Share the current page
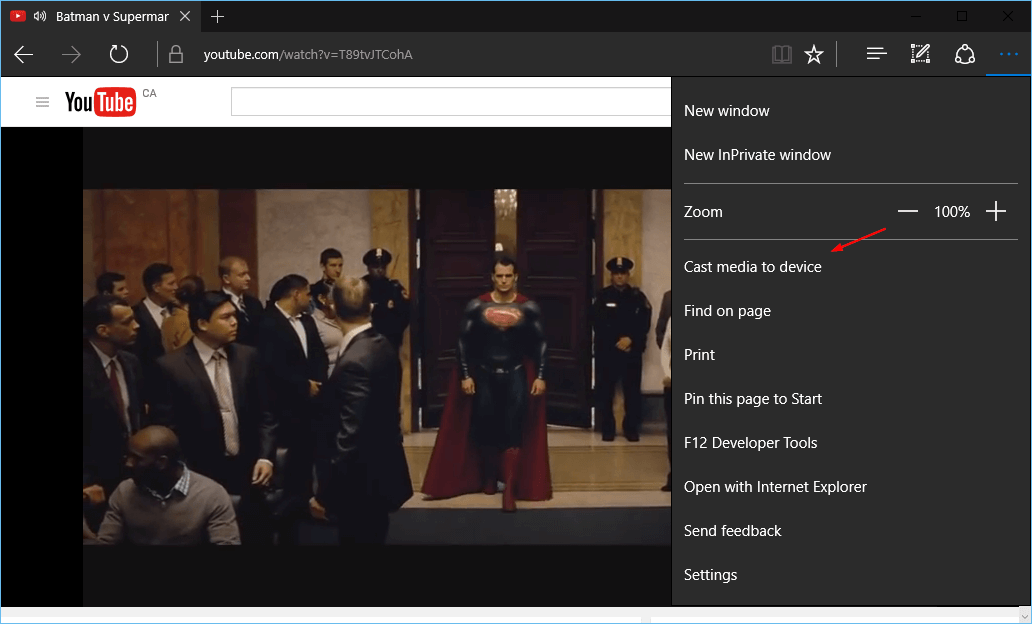Image resolution: width=1032 pixels, height=624 pixels. coord(964,54)
